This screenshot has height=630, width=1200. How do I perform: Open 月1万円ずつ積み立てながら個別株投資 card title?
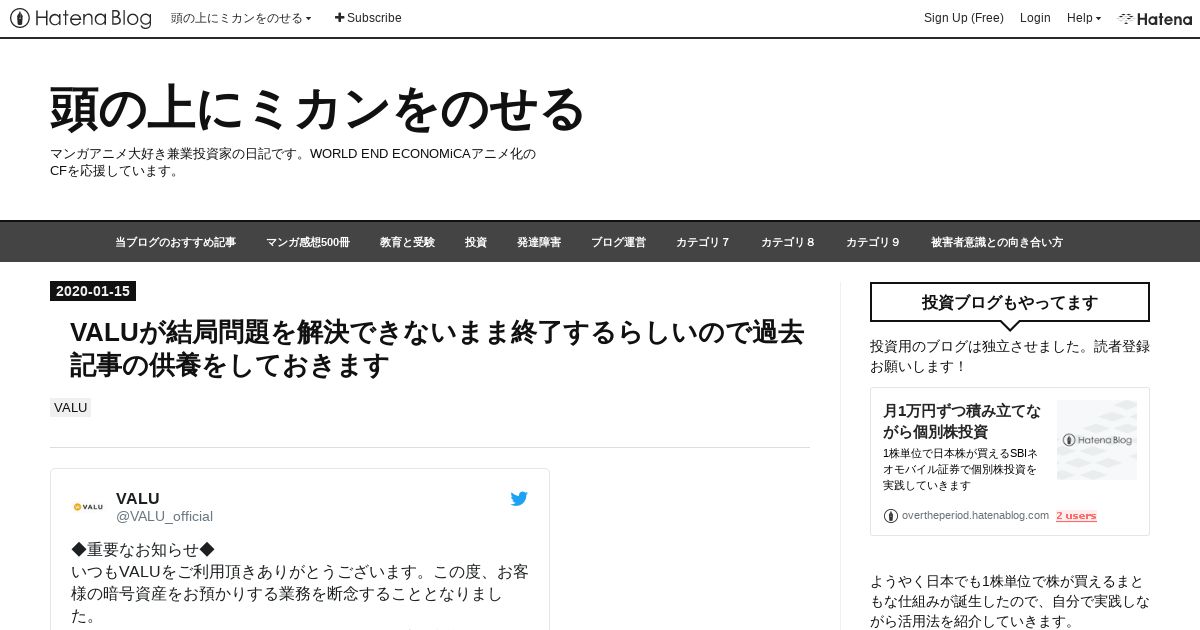[962, 421]
